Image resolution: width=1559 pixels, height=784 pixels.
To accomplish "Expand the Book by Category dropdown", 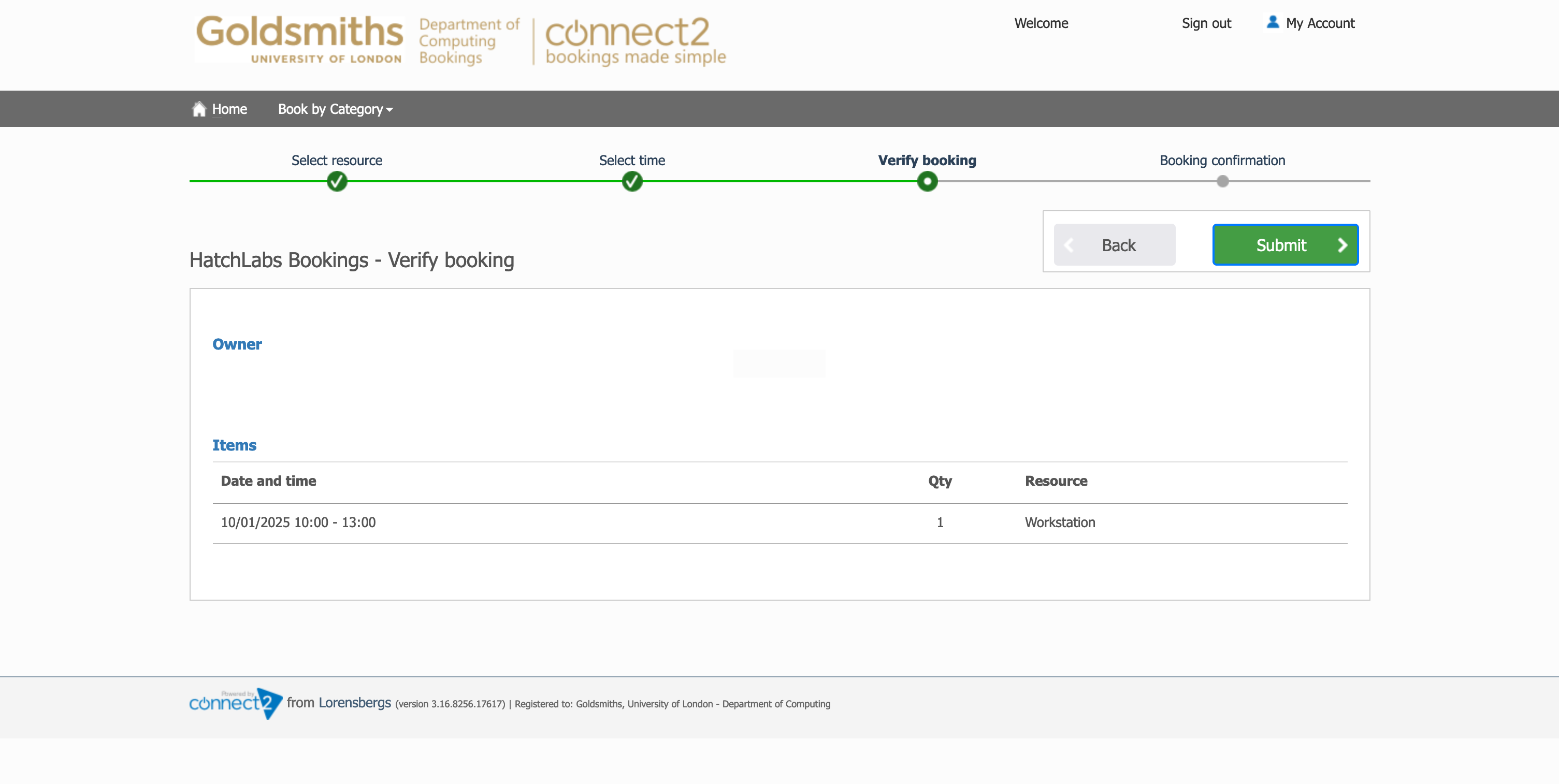I will [x=335, y=109].
